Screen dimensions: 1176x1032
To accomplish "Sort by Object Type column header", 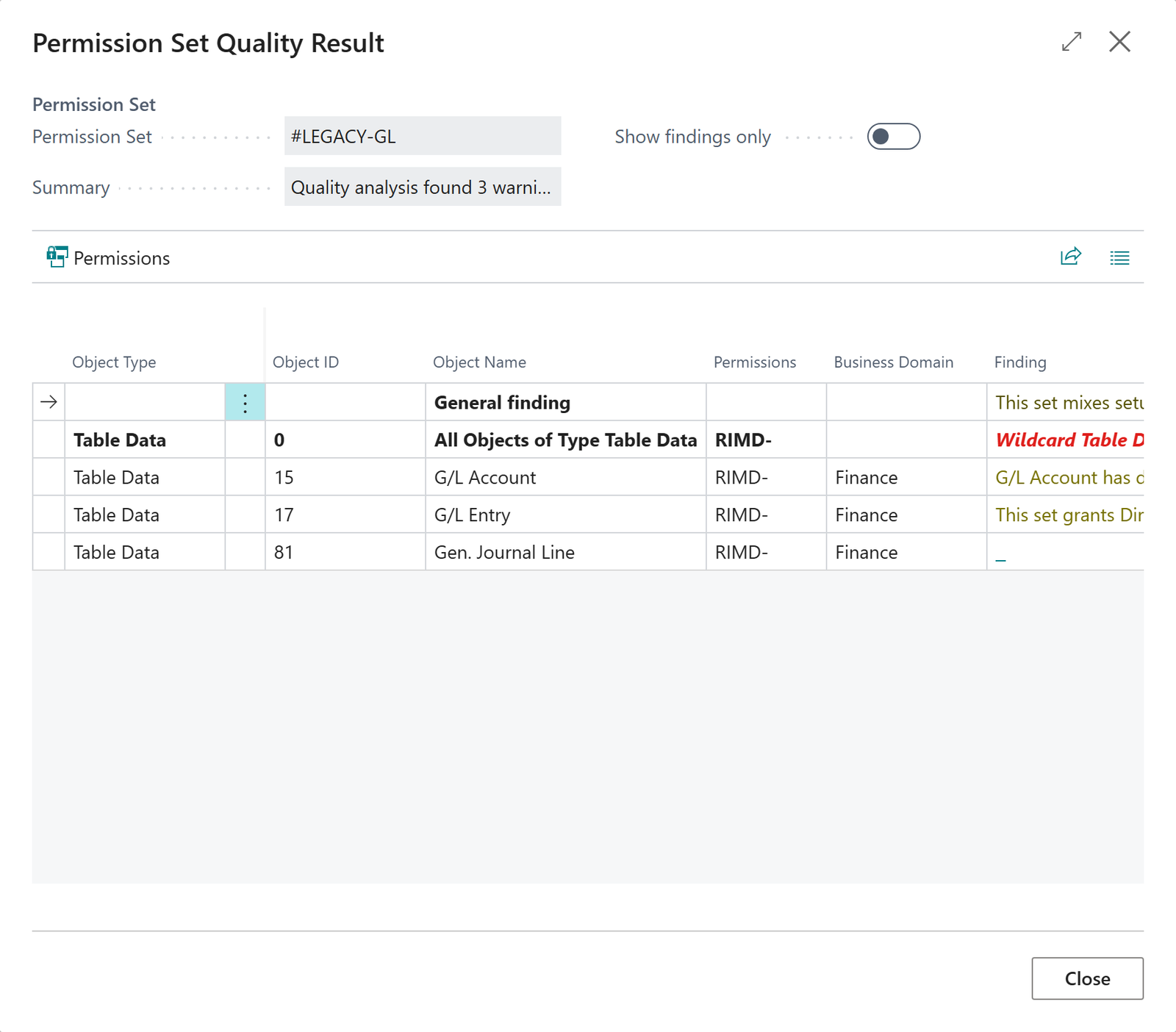I will (114, 362).
